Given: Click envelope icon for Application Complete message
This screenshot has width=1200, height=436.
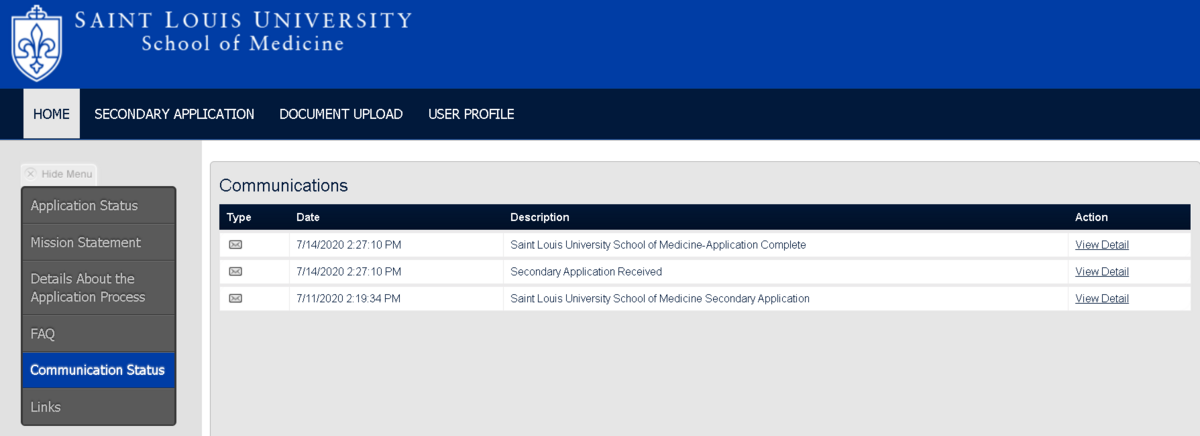Looking at the screenshot, I should [x=235, y=244].
